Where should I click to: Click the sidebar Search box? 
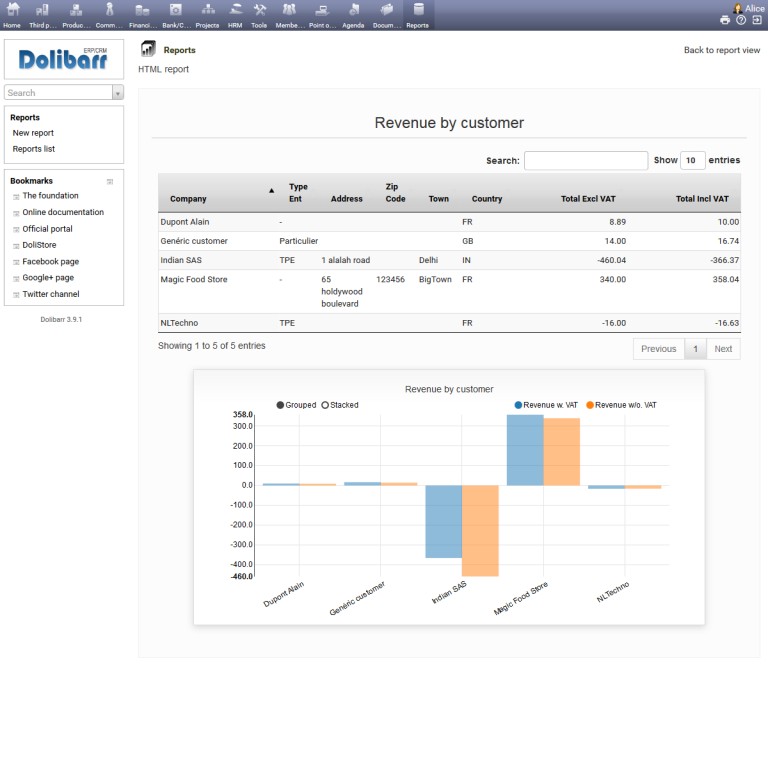click(x=58, y=93)
